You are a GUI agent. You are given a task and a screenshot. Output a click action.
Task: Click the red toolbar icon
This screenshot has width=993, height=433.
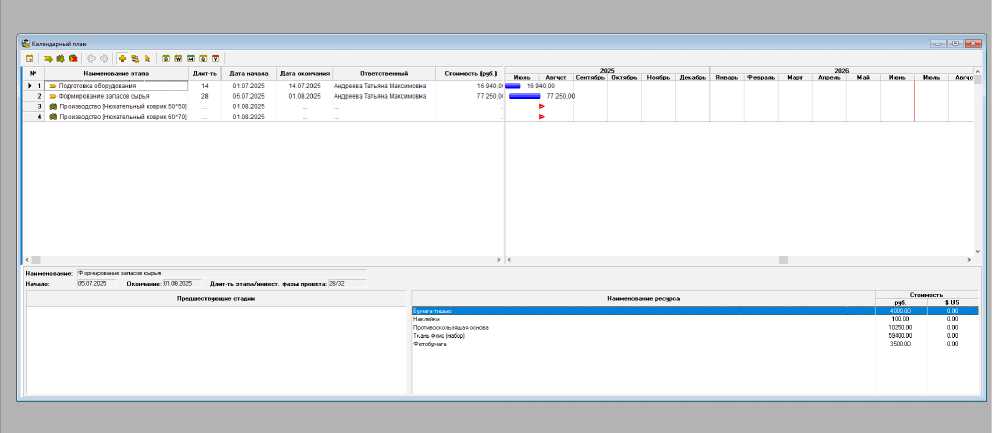tap(73, 58)
